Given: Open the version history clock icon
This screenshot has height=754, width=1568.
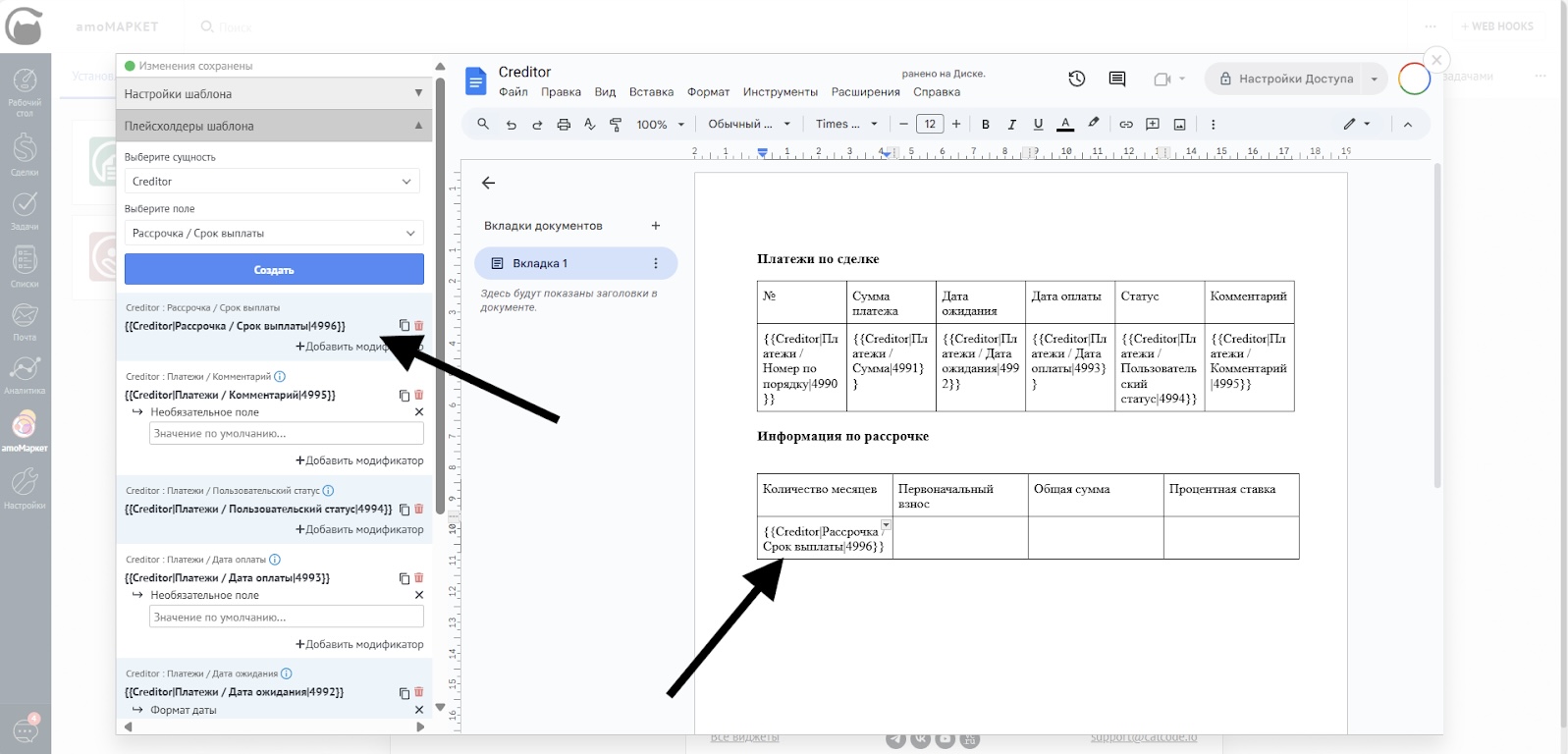Looking at the screenshot, I should pos(1077,79).
